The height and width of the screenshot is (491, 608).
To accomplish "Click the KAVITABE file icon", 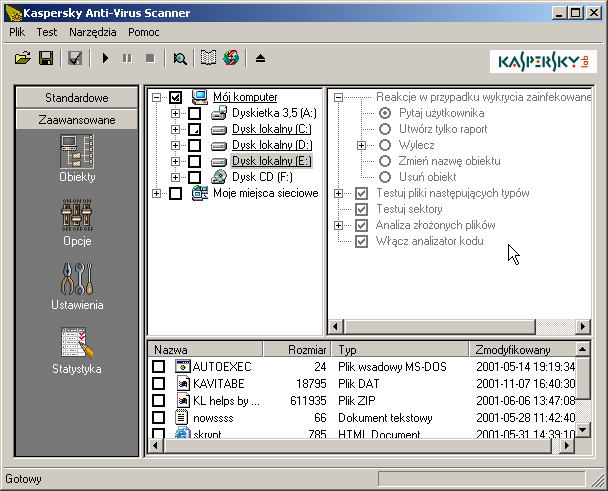I will (x=183, y=384).
